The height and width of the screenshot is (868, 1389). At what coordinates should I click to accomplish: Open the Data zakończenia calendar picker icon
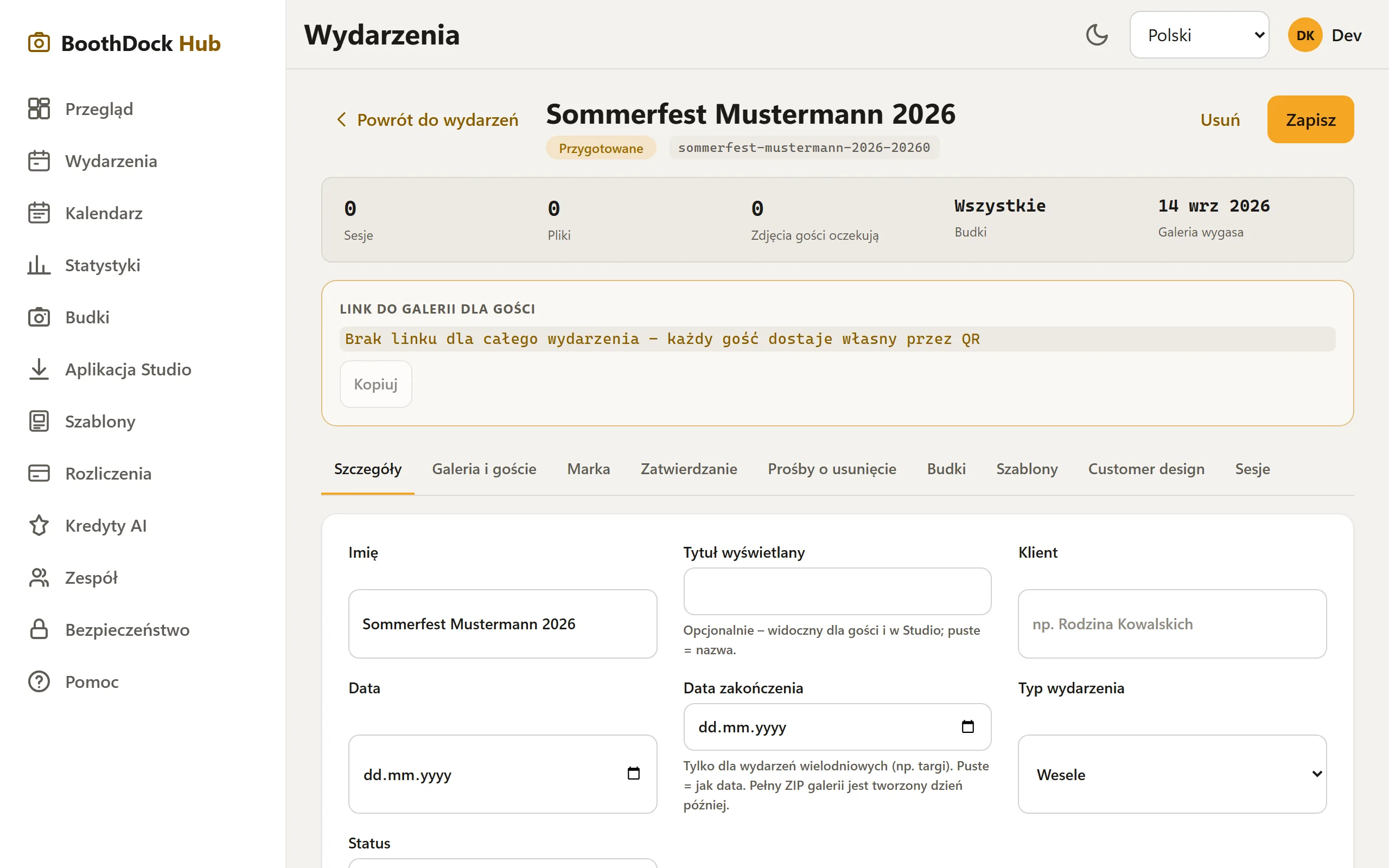click(968, 726)
